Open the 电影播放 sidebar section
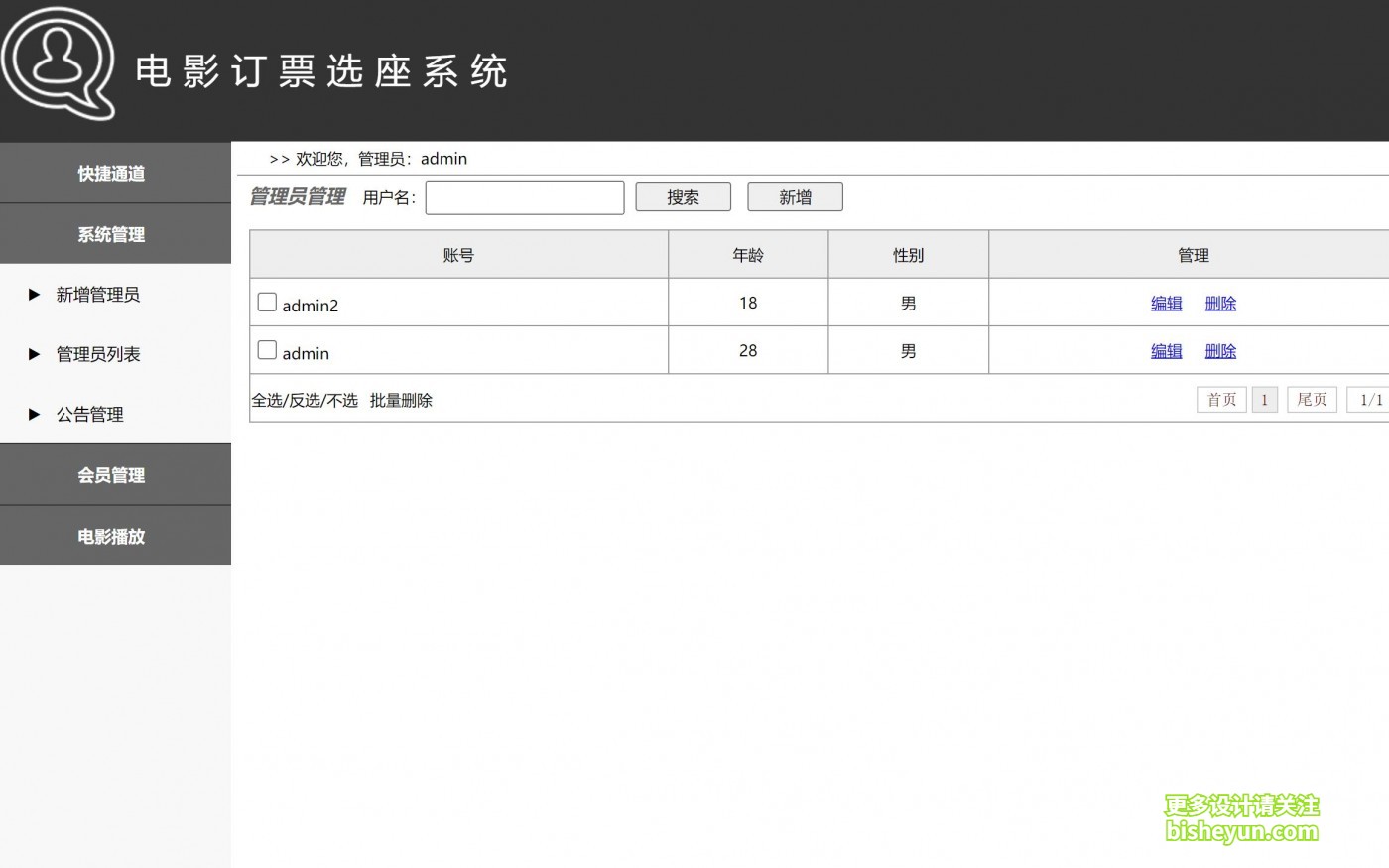Screen dimensions: 1389x868 click(x=112, y=537)
